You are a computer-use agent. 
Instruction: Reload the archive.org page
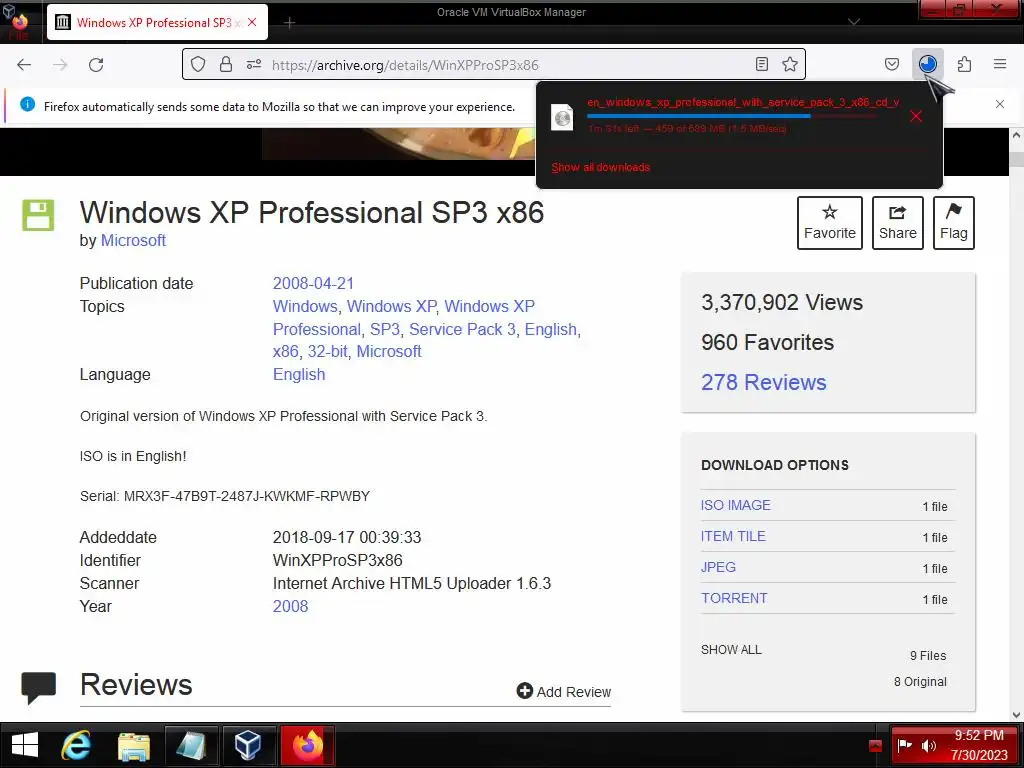(96, 65)
